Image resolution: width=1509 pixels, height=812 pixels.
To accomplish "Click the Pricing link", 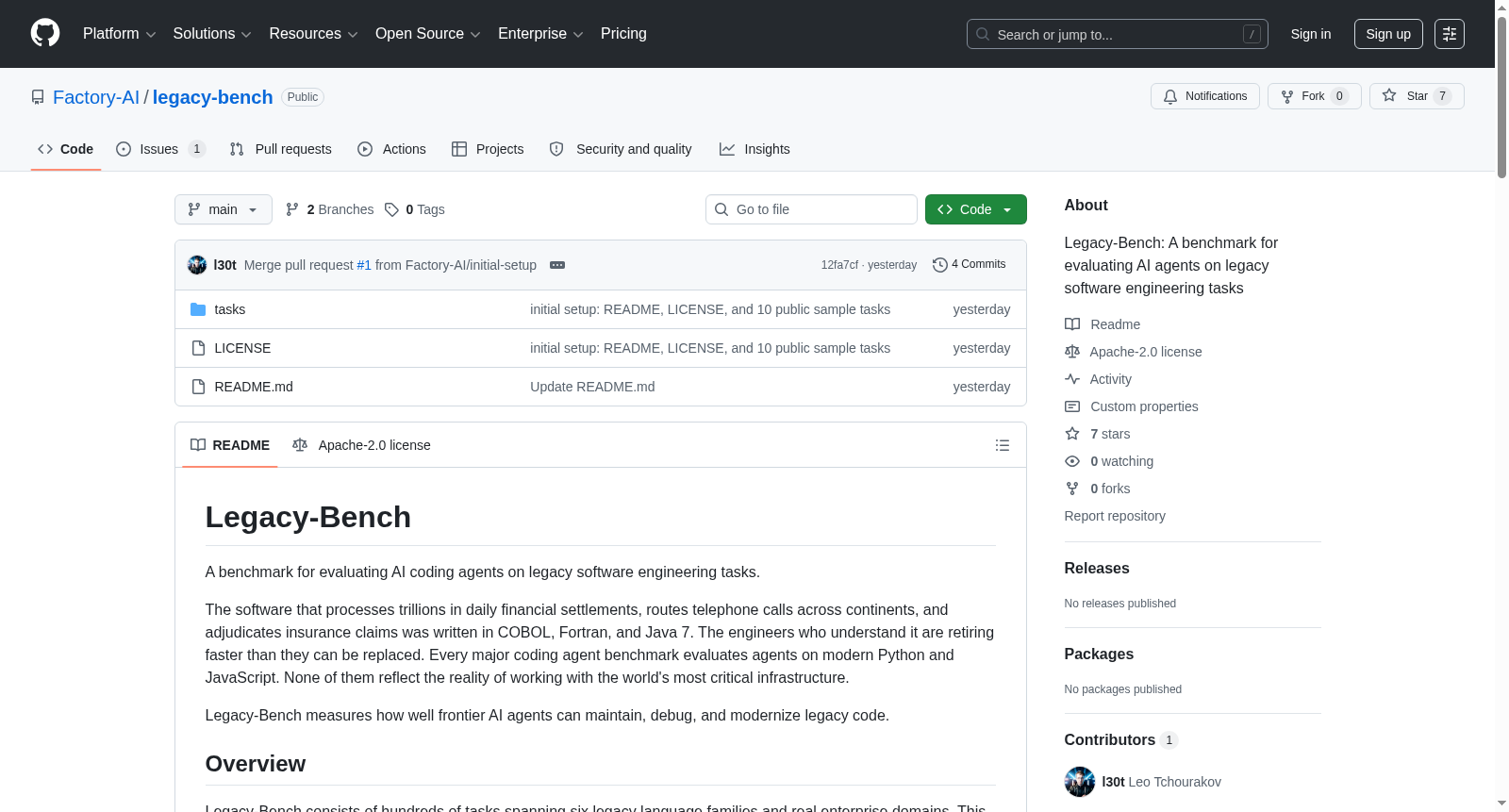I will (x=623, y=34).
